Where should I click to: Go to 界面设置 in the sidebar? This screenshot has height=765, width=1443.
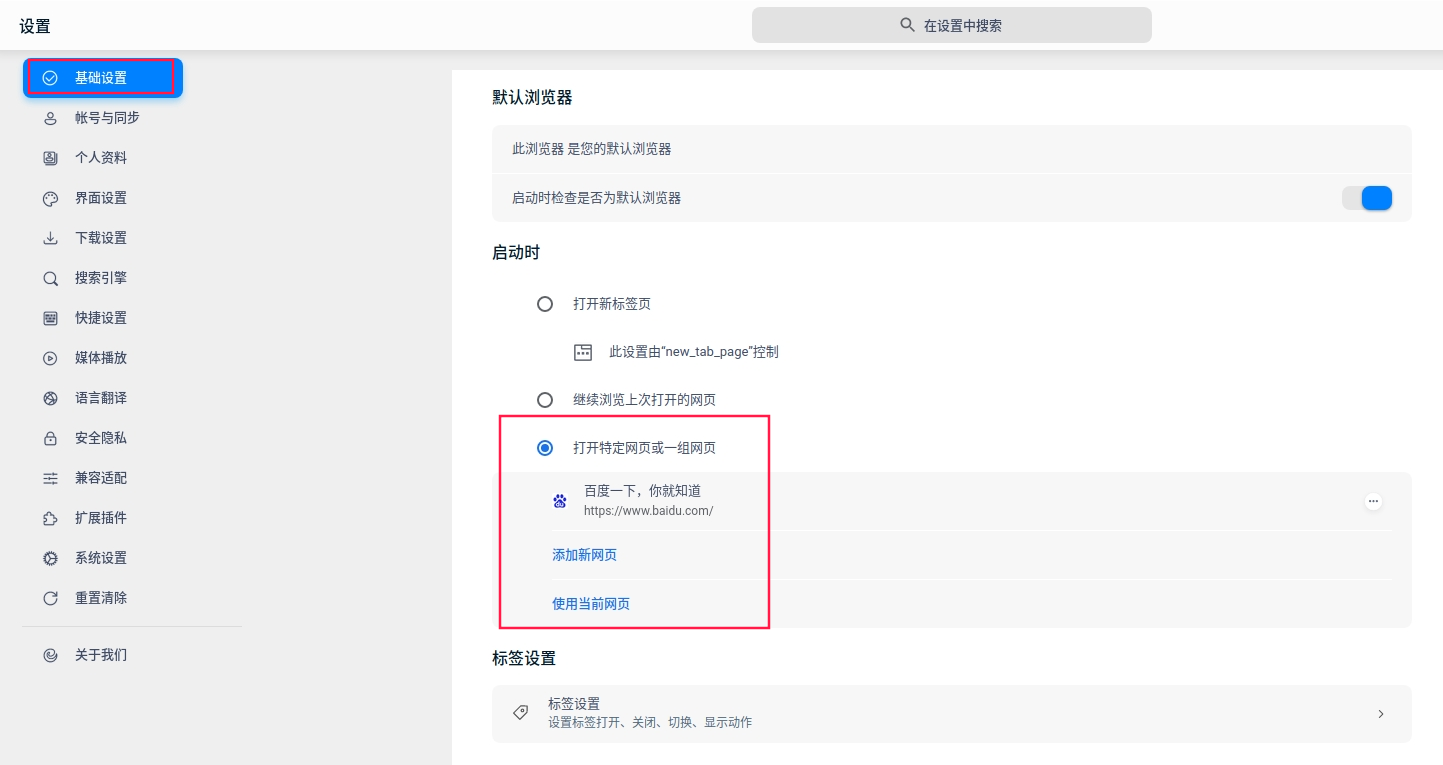[x=102, y=198]
